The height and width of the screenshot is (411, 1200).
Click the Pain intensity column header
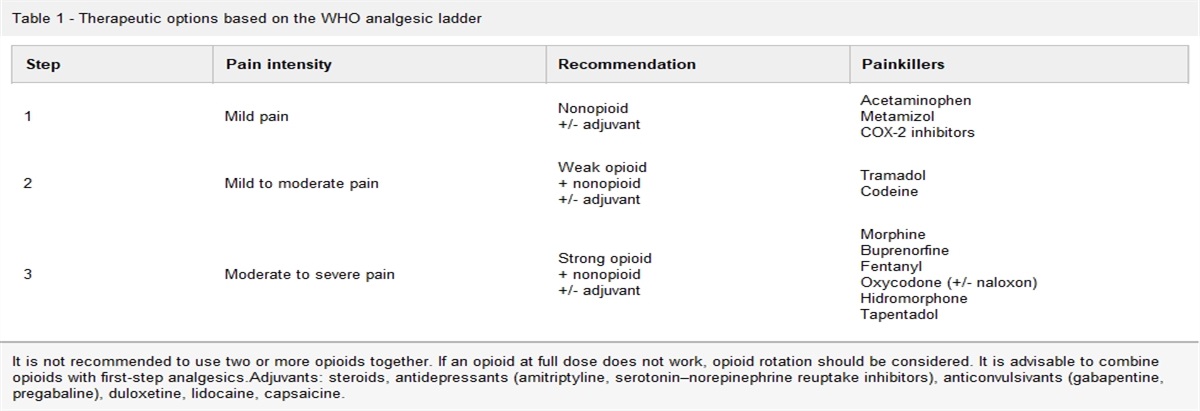click(x=278, y=64)
